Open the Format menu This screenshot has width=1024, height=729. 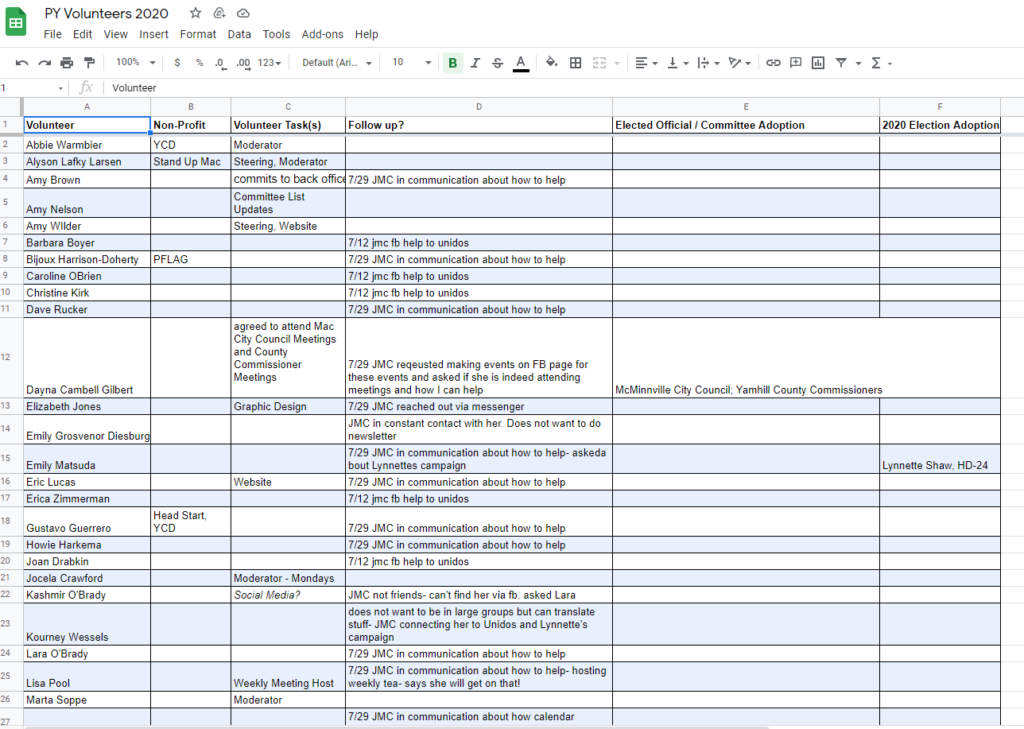[198, 34]
